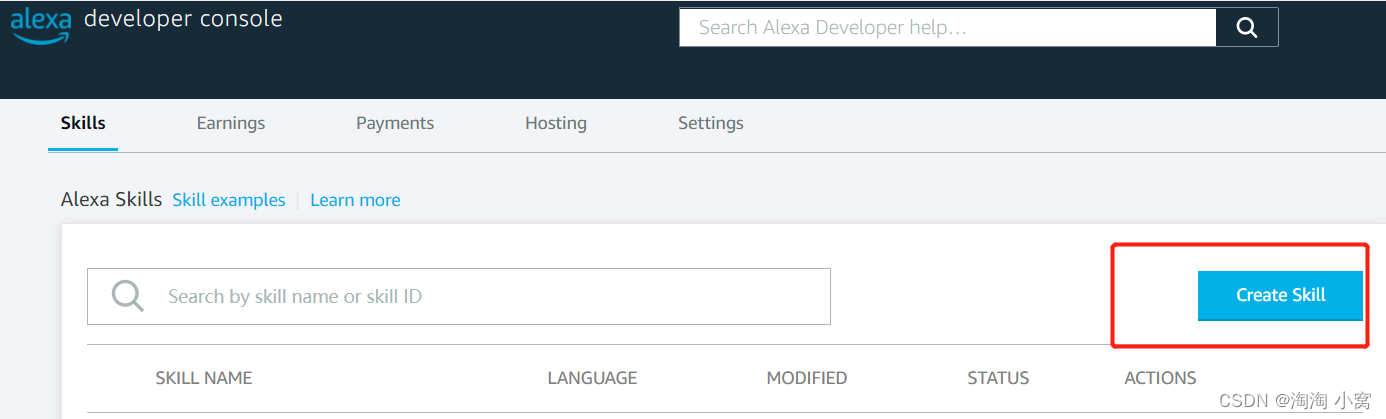Screen dimensions: 1386x419
Task: Click the Alexa Skills heading text
Action: tap(111, 200)
